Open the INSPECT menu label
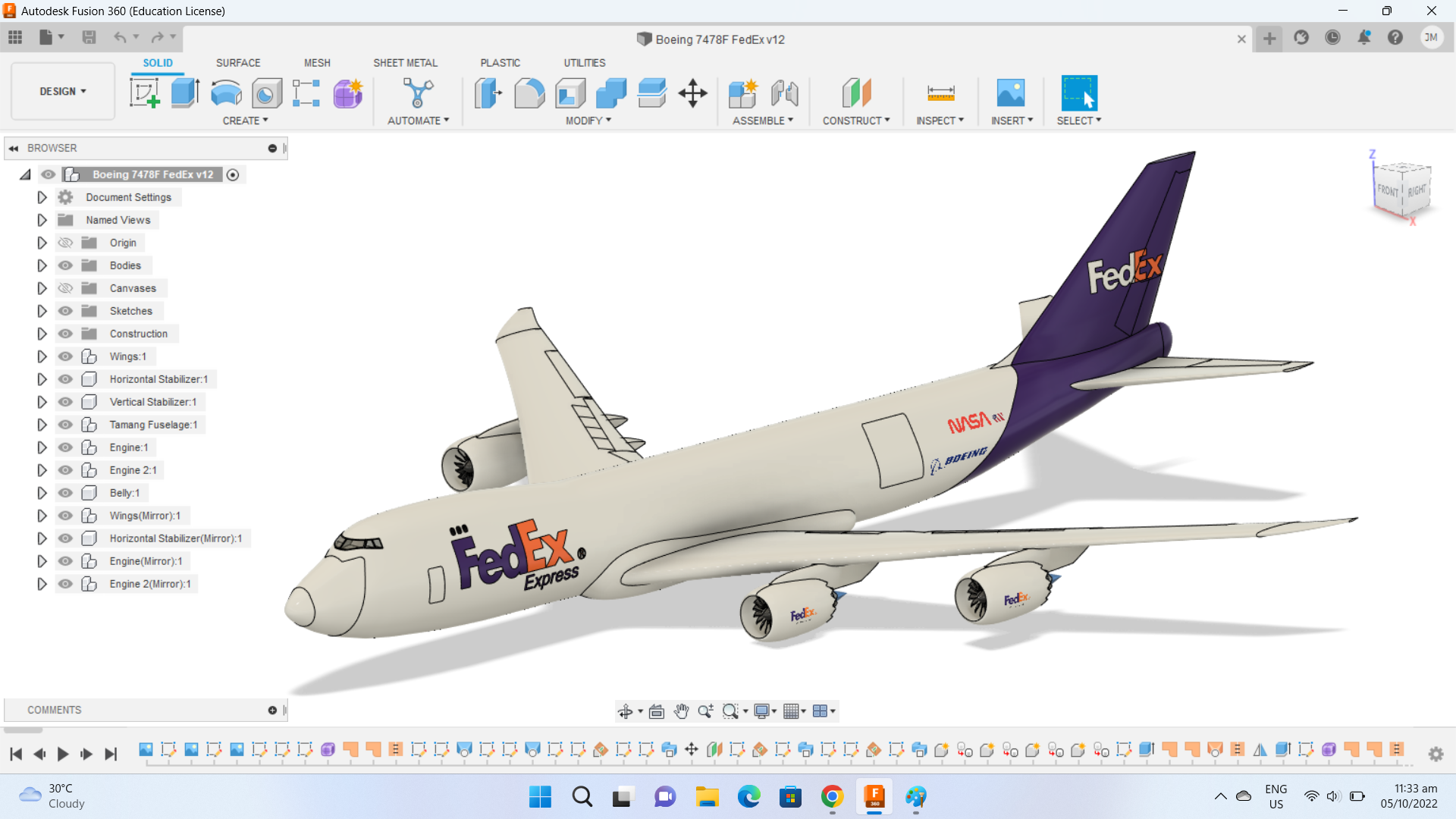The width and height of the screenshot is (1456, 819). click(x=940, y=121)
